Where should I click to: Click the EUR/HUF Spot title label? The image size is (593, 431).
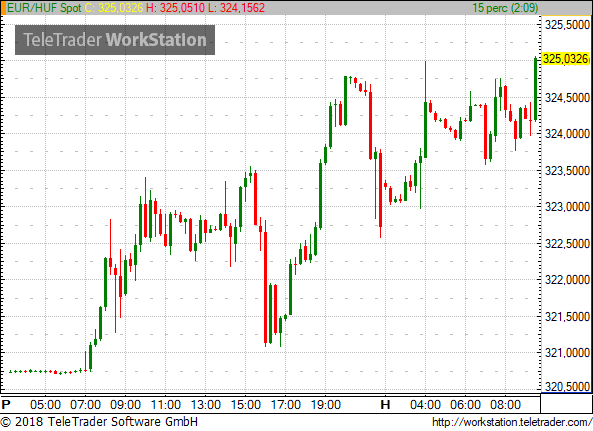point(44,8)
